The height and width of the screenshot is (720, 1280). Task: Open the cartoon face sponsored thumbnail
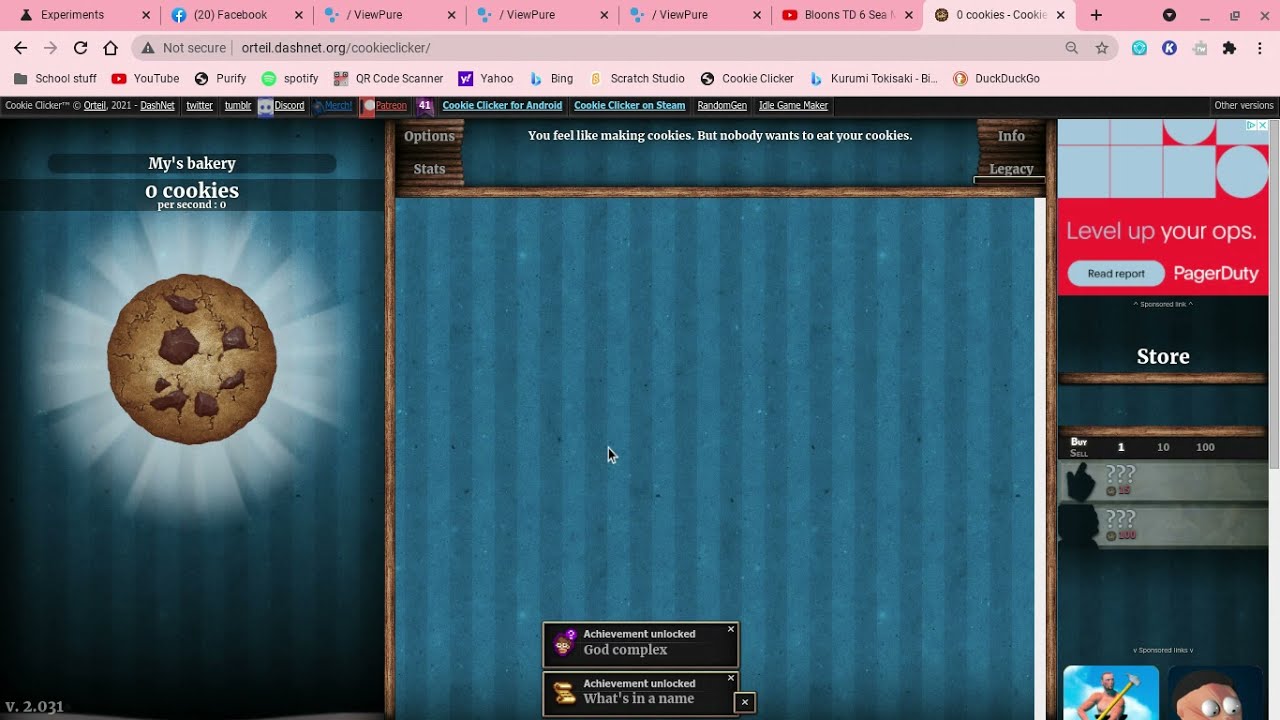(1216, 693)
